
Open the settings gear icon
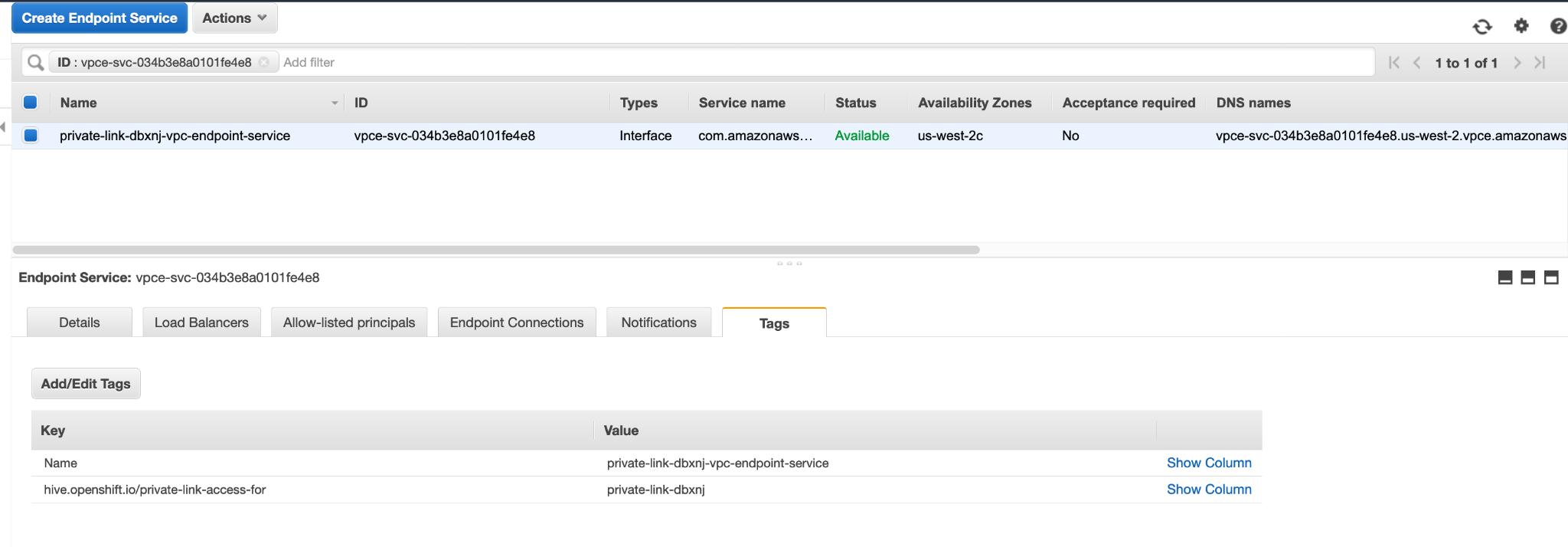point(1521,26)
